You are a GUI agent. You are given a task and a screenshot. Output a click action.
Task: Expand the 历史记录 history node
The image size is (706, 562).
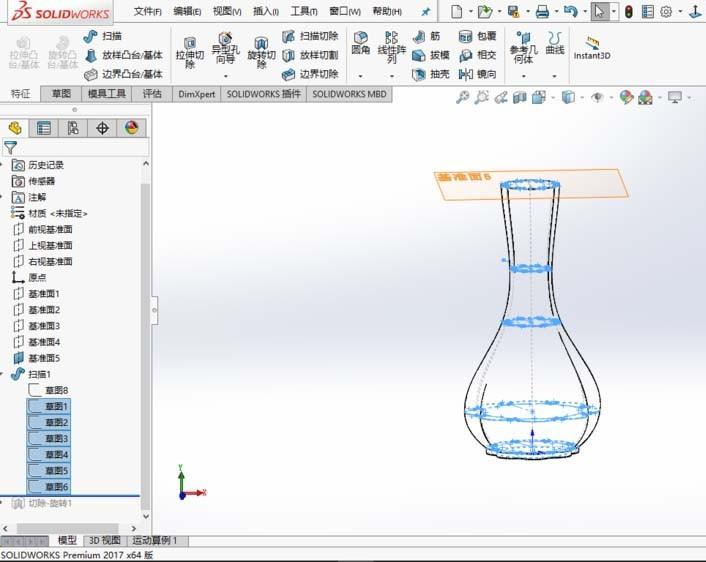tap(2, 165)
